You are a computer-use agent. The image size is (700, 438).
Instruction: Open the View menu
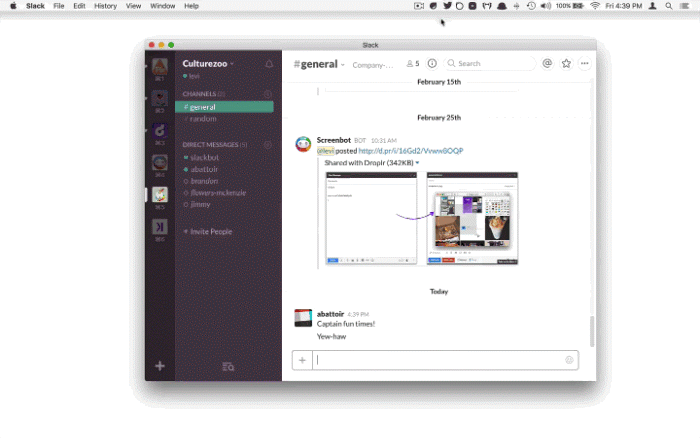tap(133, 6)
